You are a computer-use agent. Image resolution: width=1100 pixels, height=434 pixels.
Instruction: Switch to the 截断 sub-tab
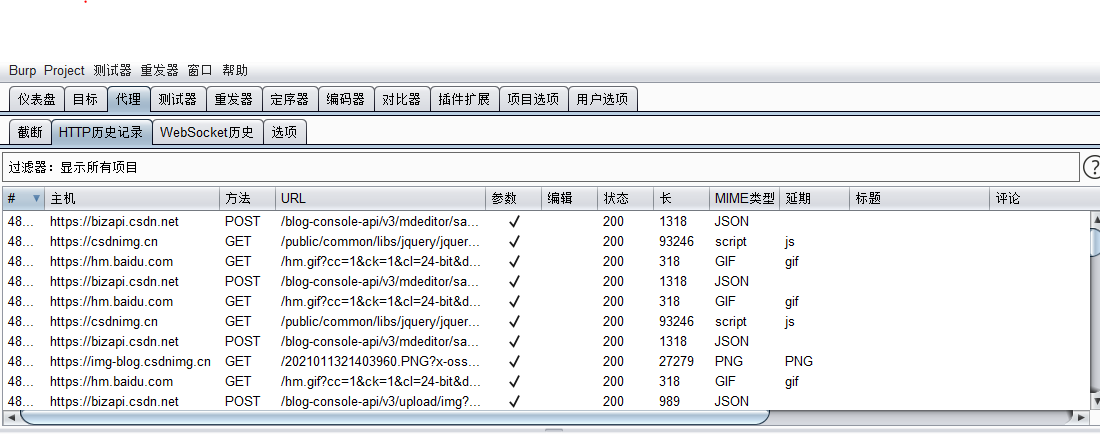click(30, 132)
